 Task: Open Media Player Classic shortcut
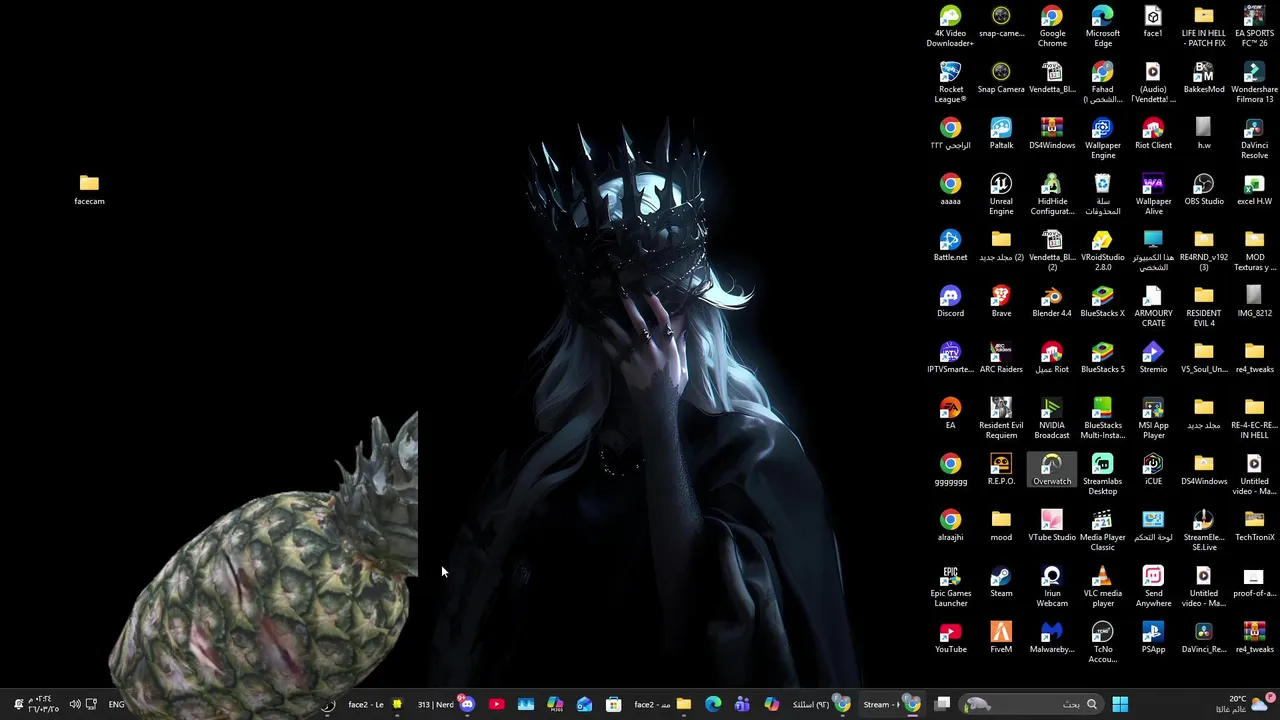click(1102, 530)
